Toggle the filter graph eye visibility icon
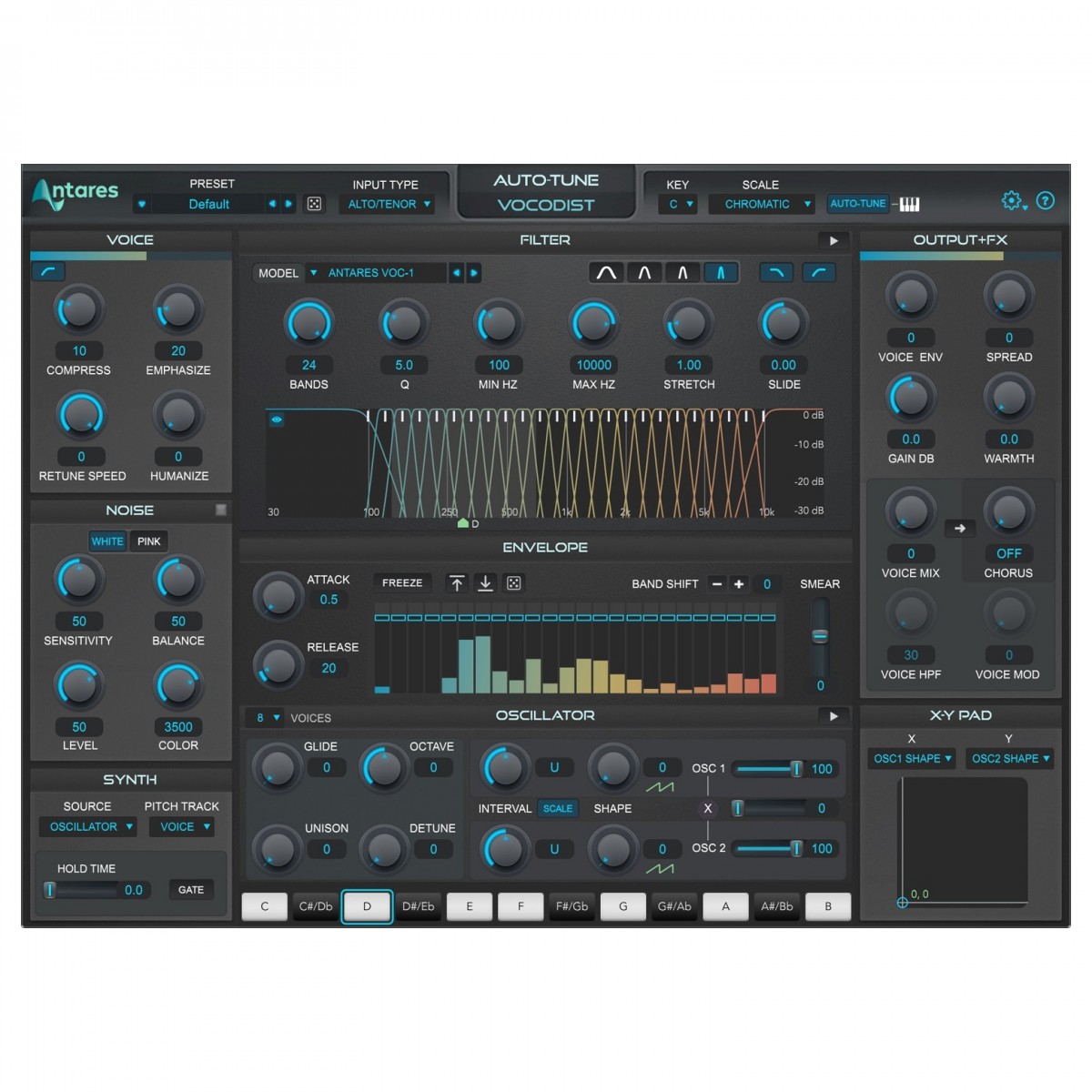Viewport: 1092px width, 1092px height. (x=277, y=420)
